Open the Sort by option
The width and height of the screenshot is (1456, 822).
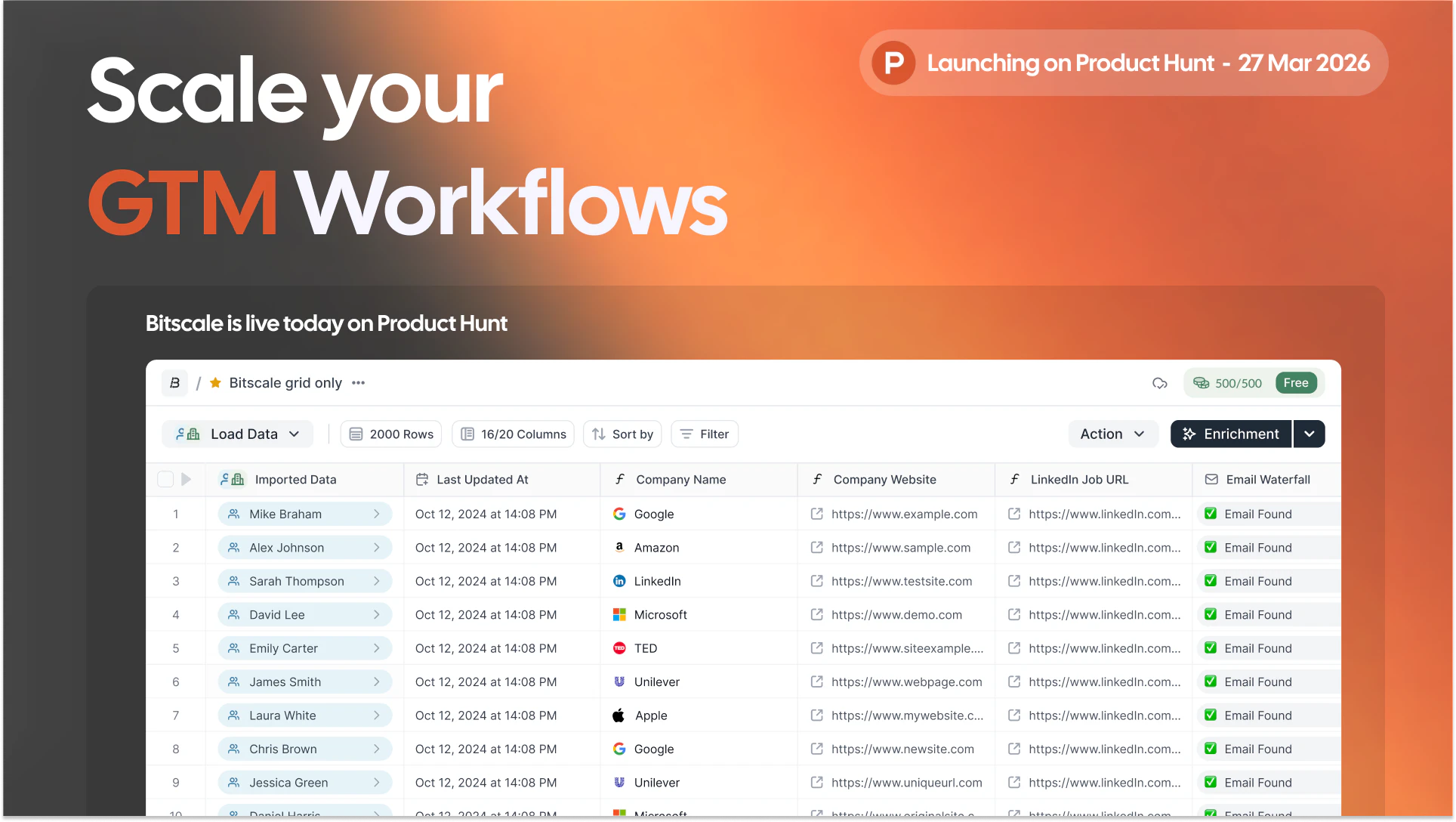(622, 434)
